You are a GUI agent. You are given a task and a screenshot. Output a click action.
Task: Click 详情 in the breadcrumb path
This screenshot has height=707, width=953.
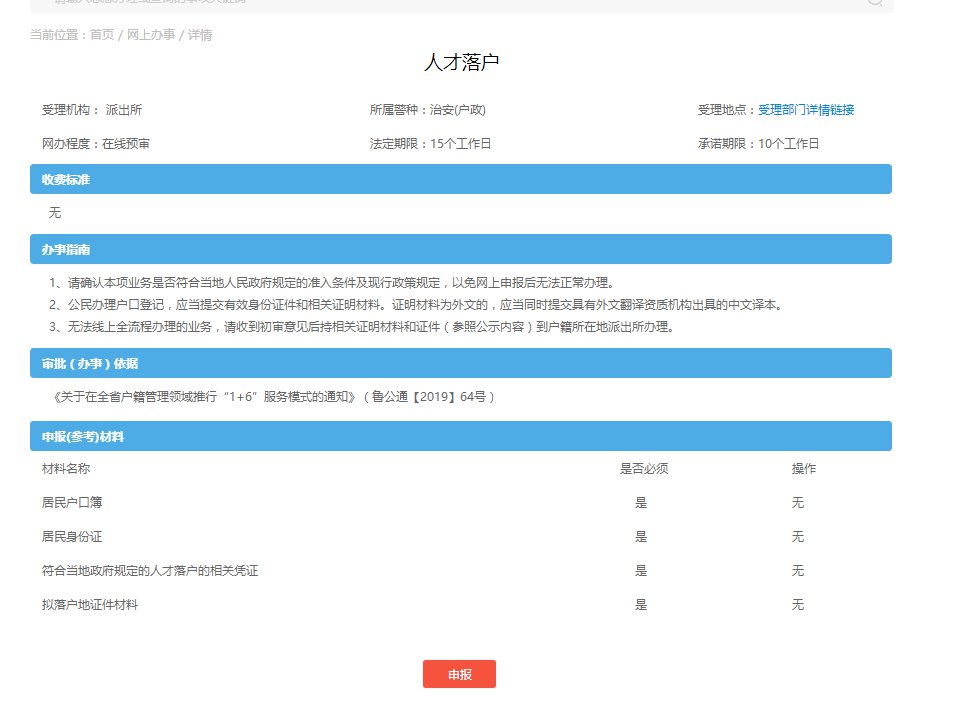(x=199, y=35)
